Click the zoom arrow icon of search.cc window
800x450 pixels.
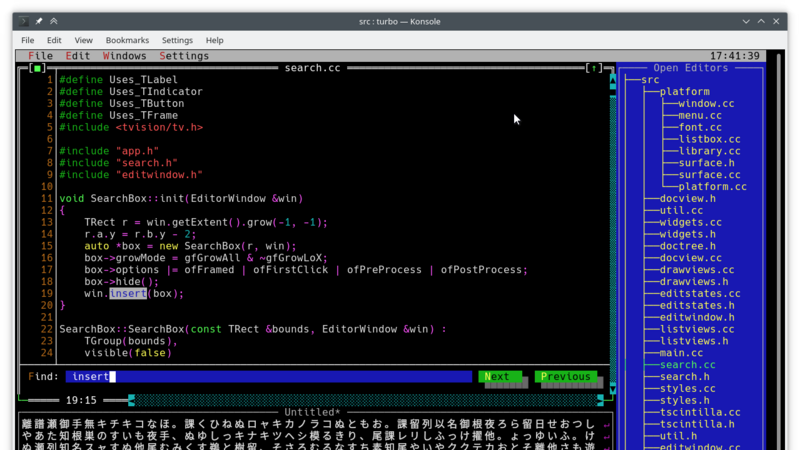pyautogui.click(x=594, y=68)
